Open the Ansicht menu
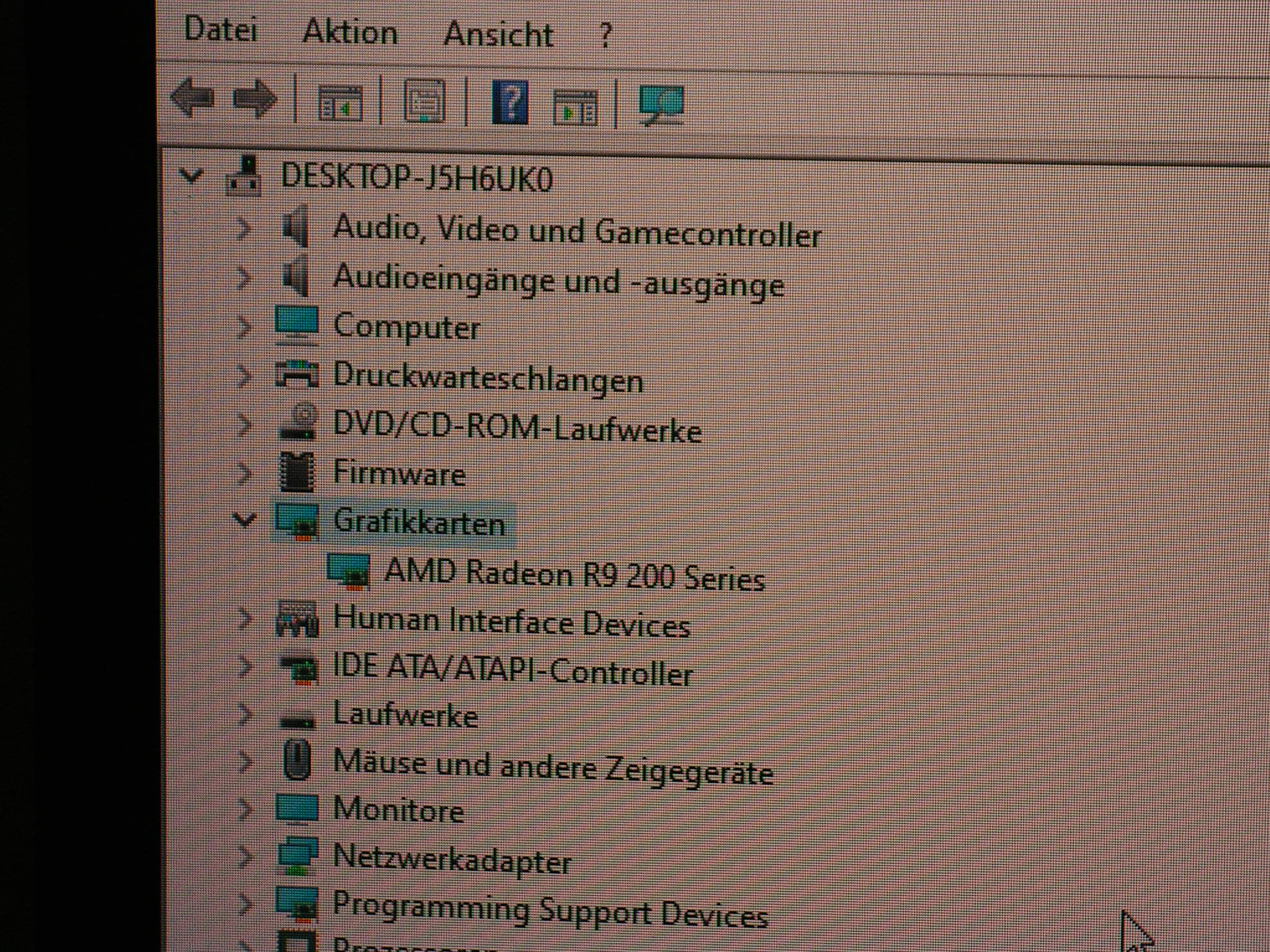 coord(498,35)
